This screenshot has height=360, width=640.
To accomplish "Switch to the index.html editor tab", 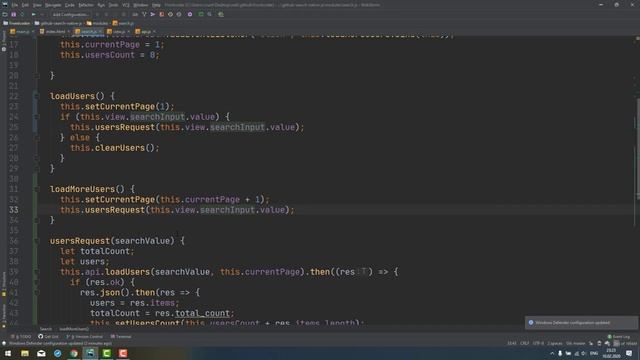I will coord(55,31).
